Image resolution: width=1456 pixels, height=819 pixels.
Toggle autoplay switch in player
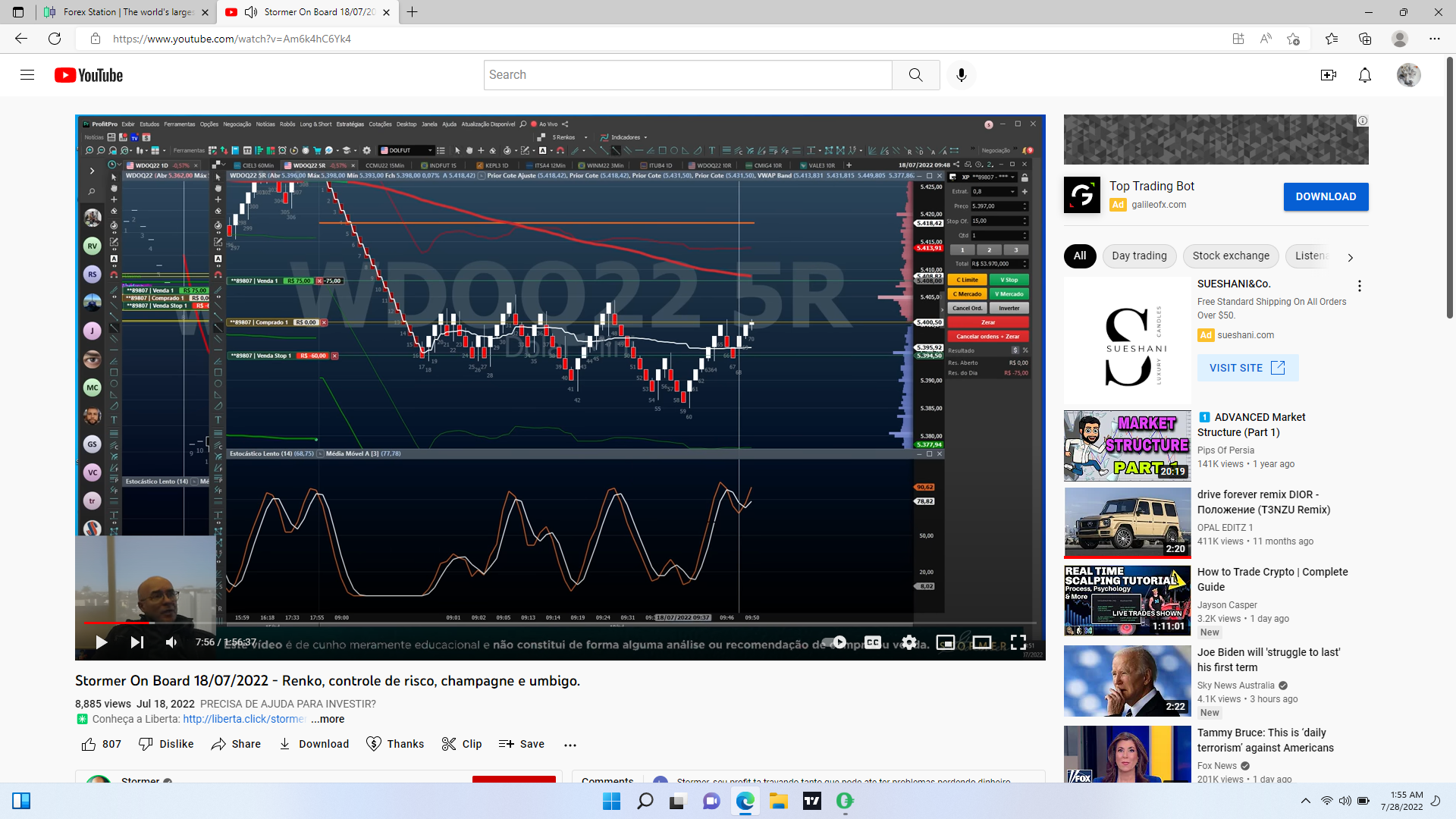(x=834, y=642)
